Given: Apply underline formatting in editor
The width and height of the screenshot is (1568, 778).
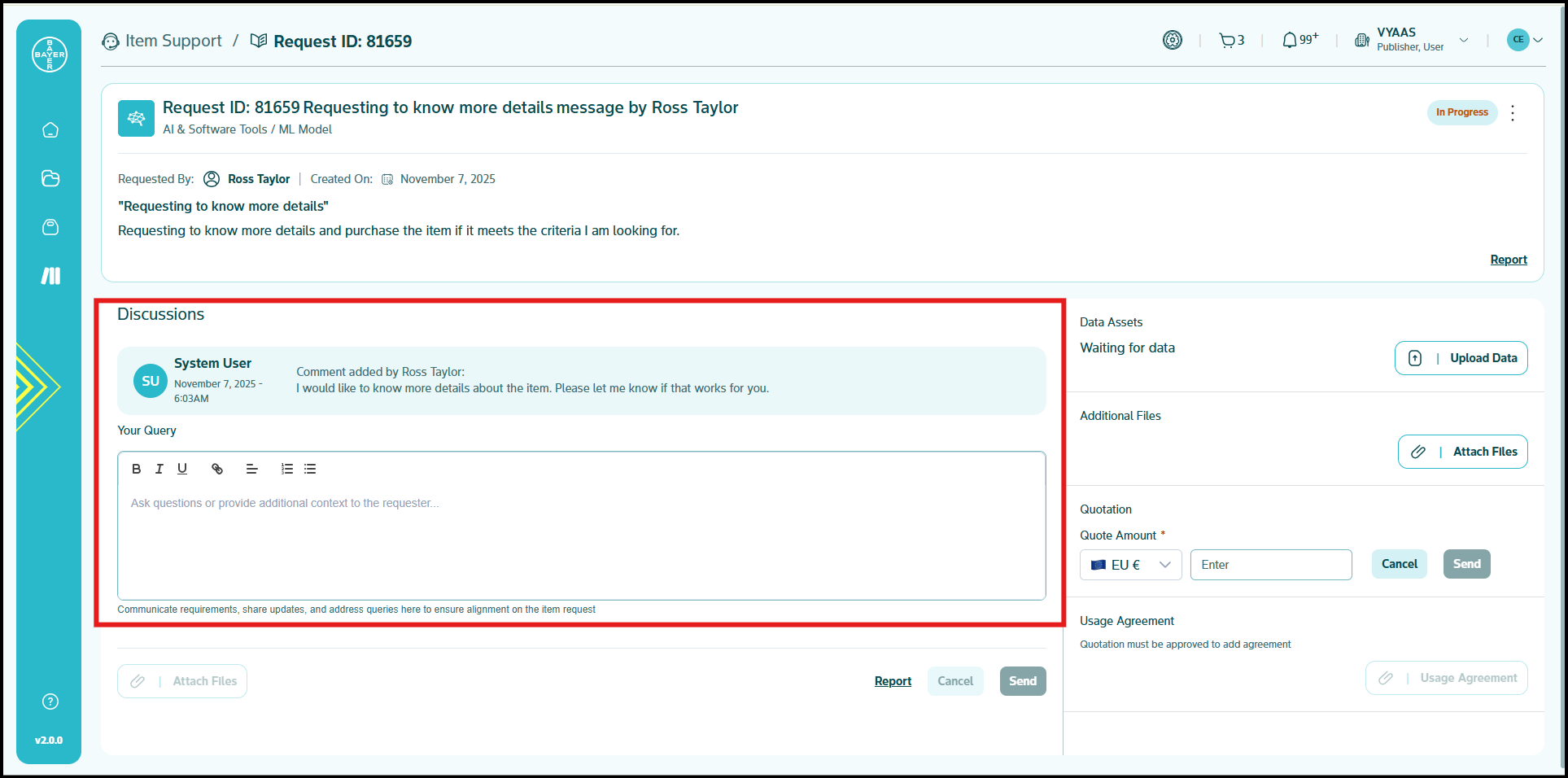Looking at the screenshot, I should point(182,469).
